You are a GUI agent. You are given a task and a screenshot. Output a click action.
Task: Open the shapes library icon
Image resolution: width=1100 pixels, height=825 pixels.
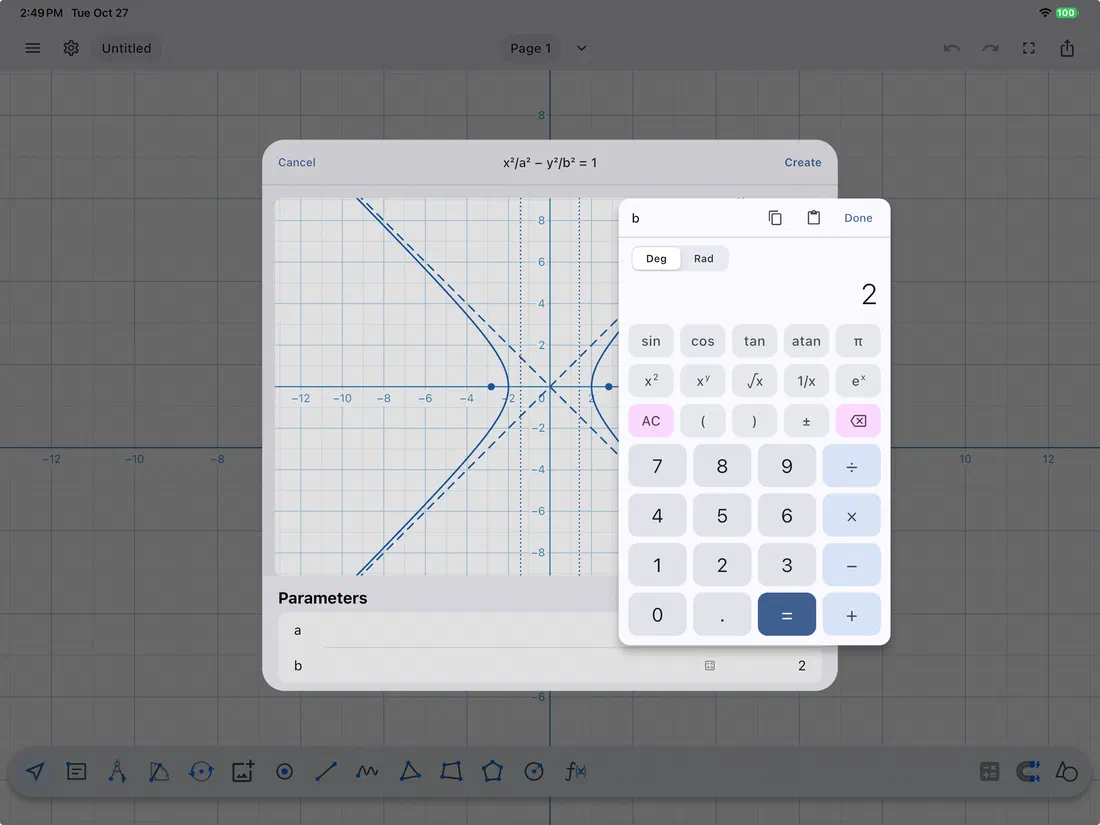pos(1066,772)
